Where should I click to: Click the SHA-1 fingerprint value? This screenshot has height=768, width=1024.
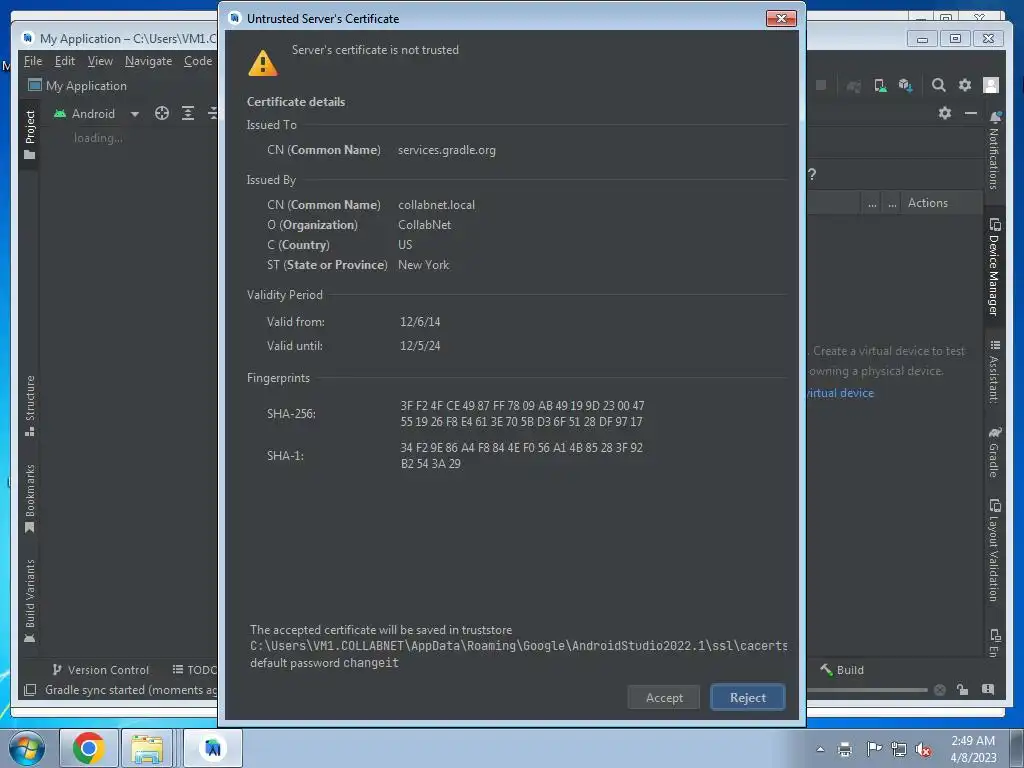521,456
